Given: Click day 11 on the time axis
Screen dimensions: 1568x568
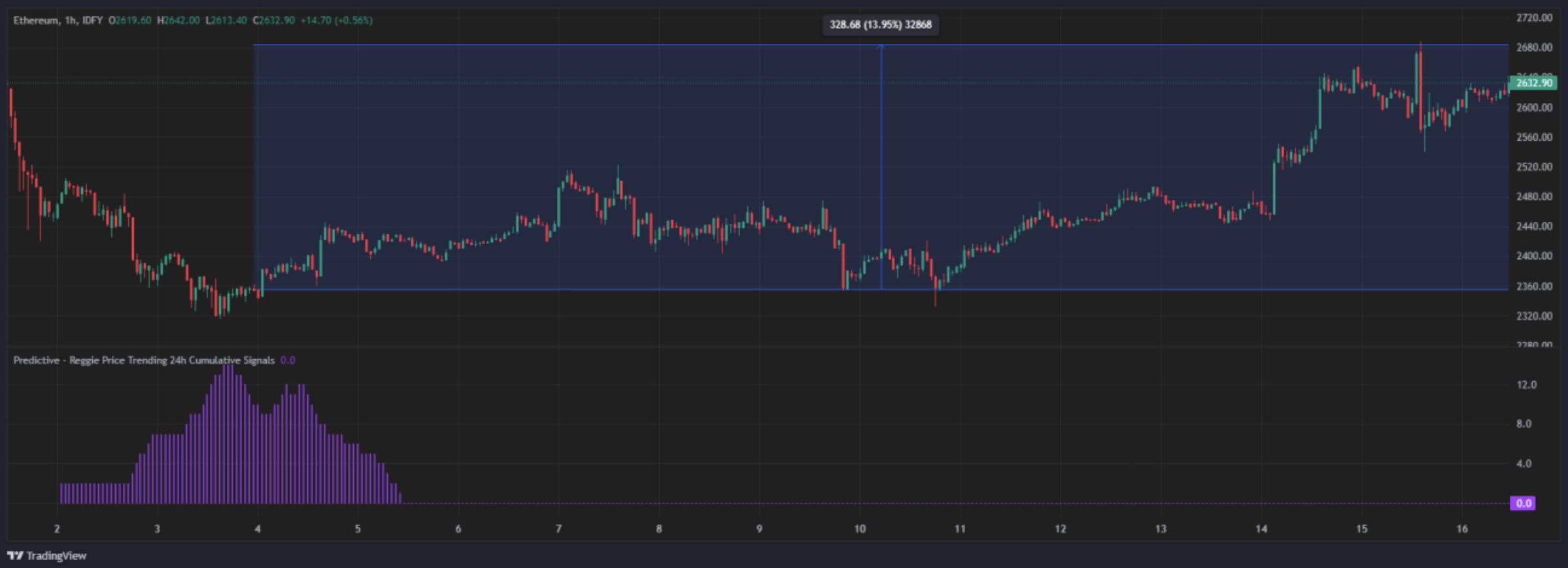Looking at the screenshot, I should (x=960, y=529).
